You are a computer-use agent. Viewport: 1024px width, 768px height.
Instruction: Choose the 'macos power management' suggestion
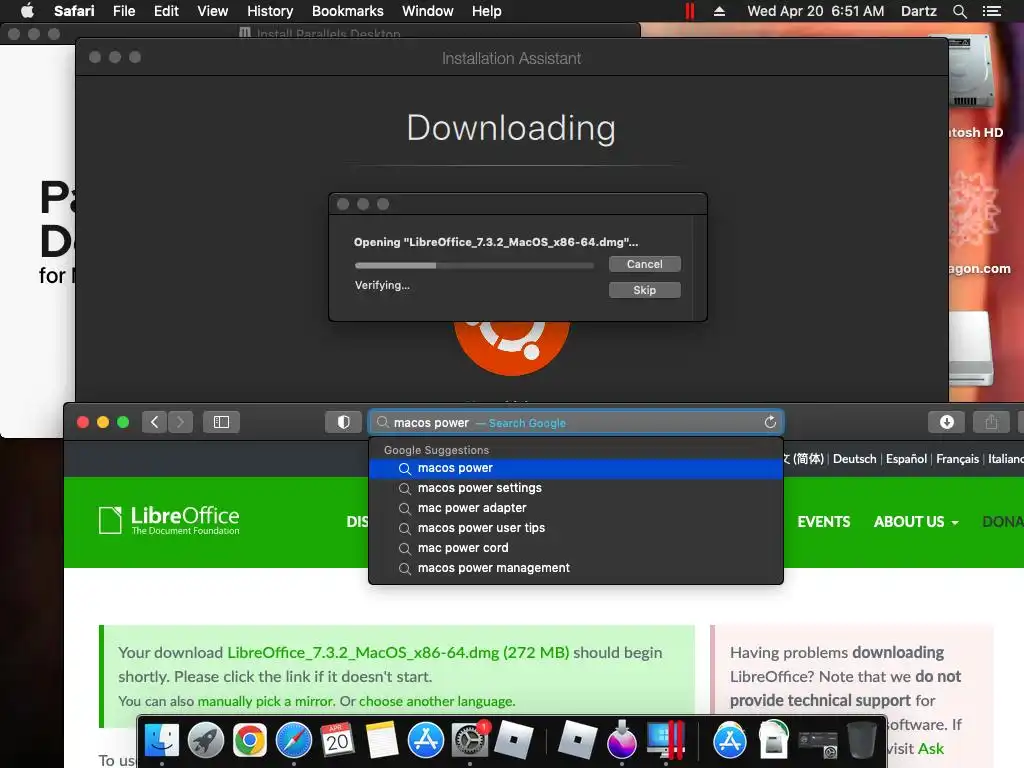click(575, 568)
